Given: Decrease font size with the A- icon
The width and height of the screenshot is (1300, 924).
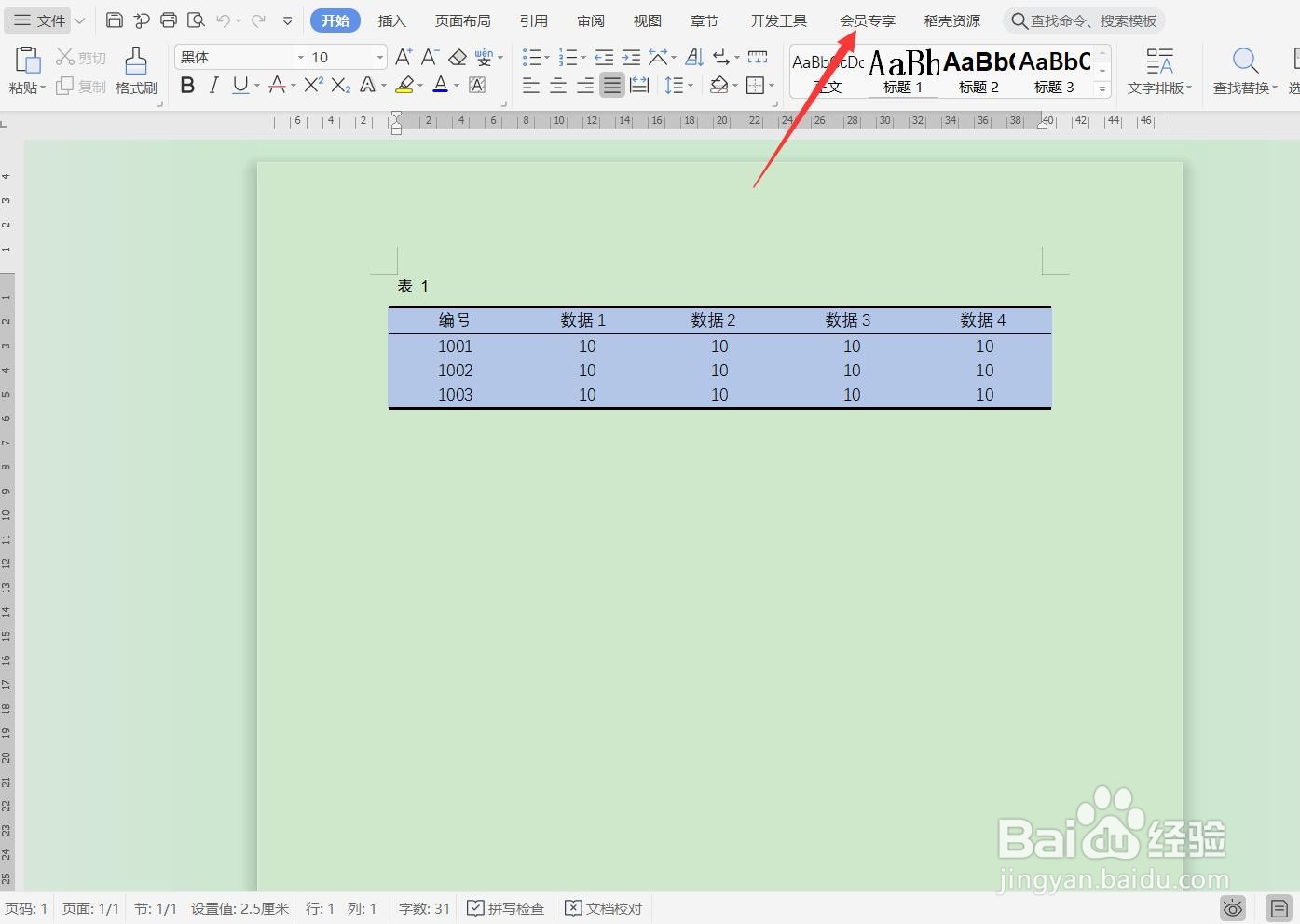Looking at the screenshot, I should [x=430, y=57].
